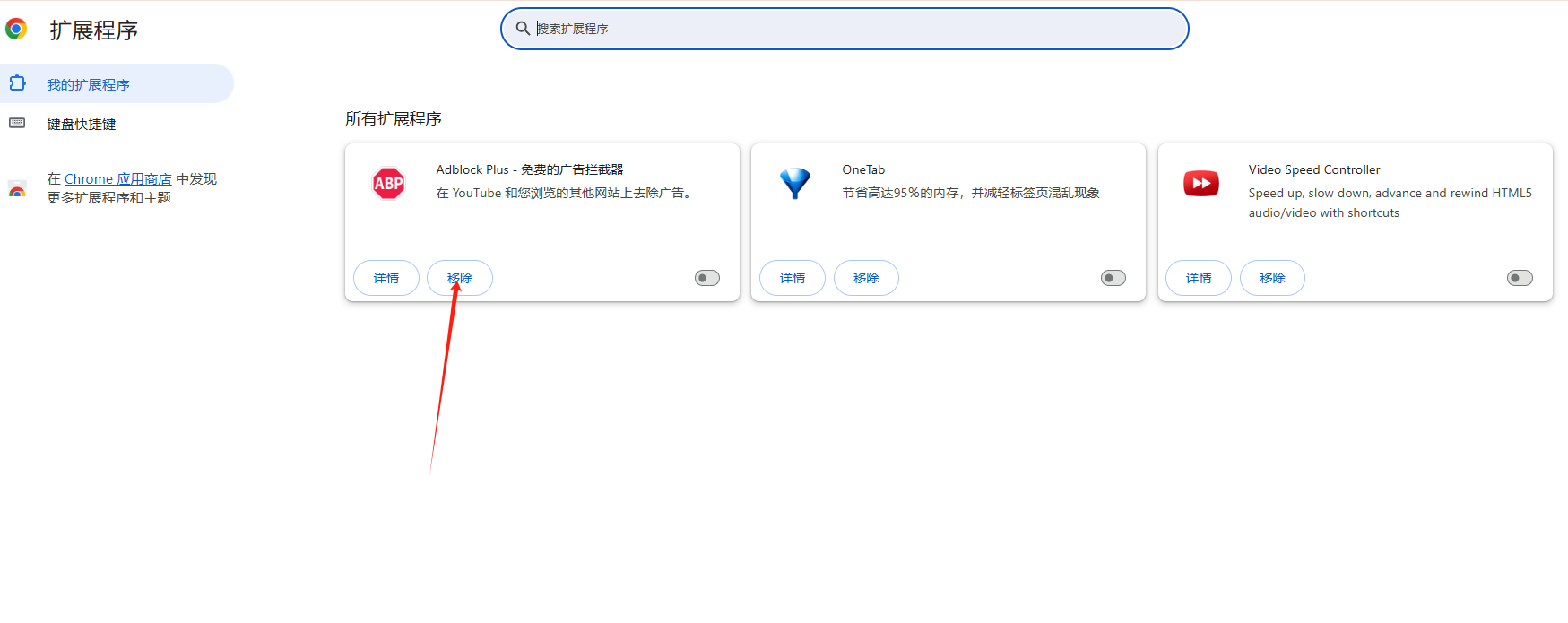The width and height of the screenshot is (1568, 623).
Task: Click the 'Video Speed Controller' title text
Action: click(x=1314, y=169)
